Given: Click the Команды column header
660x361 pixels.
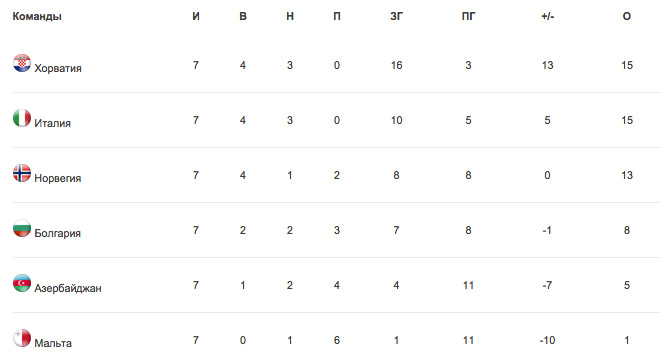Looking at the screenshot, I should click(x=37, y=16).
